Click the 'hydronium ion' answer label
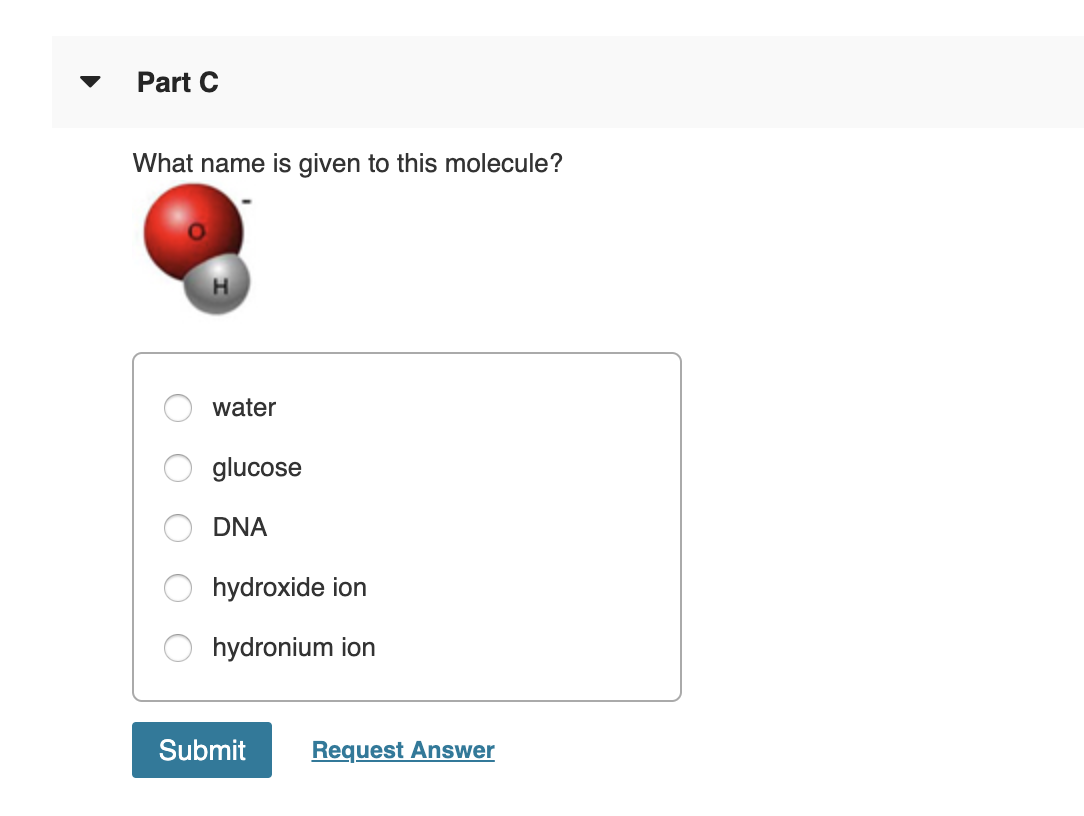1084x816 pixels. 294,648
